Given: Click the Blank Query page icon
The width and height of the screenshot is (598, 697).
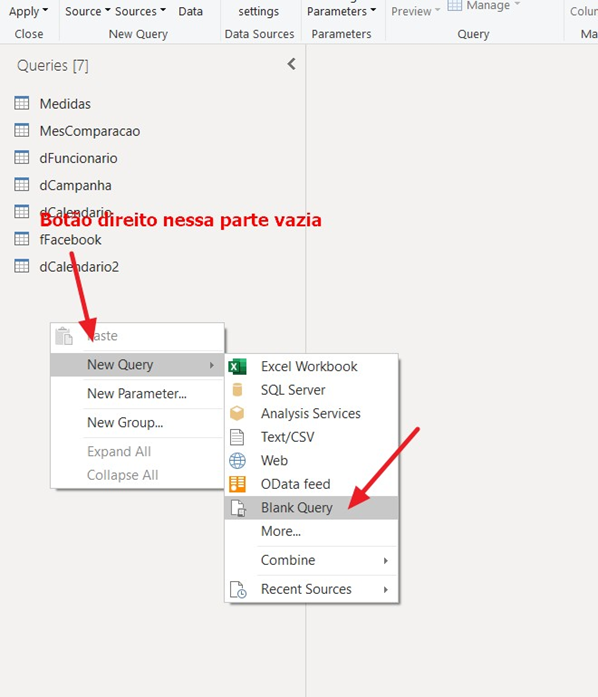Looking at the screenshot, I should pyautogui.click(x=238, y=508).
